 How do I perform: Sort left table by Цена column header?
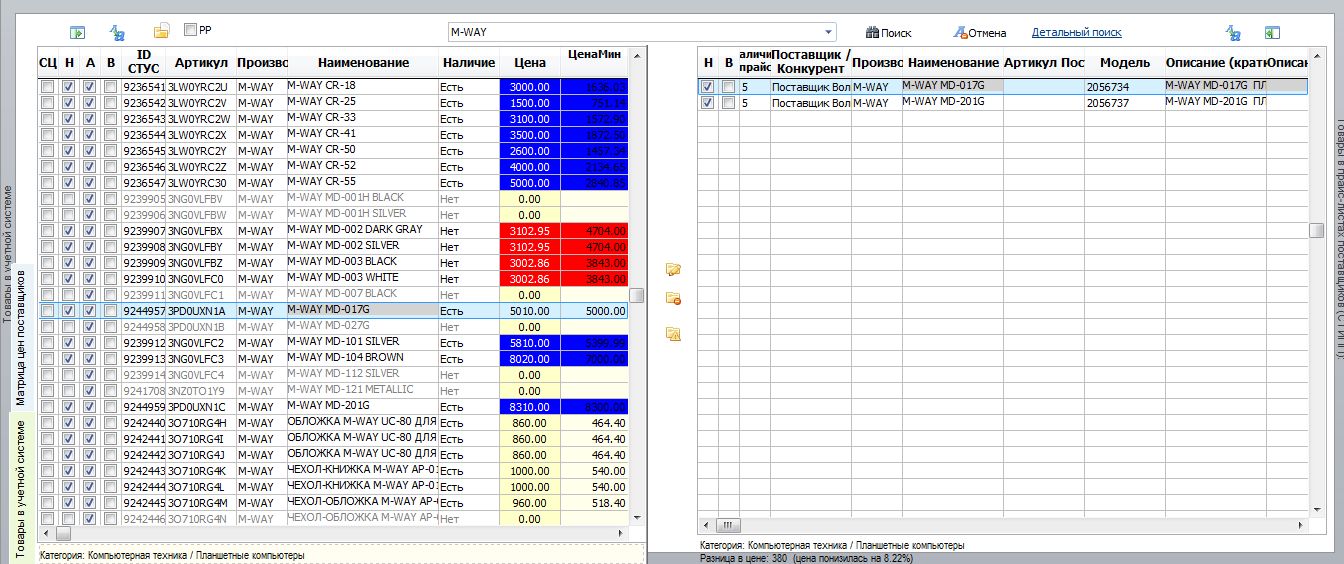coord(529,62)
